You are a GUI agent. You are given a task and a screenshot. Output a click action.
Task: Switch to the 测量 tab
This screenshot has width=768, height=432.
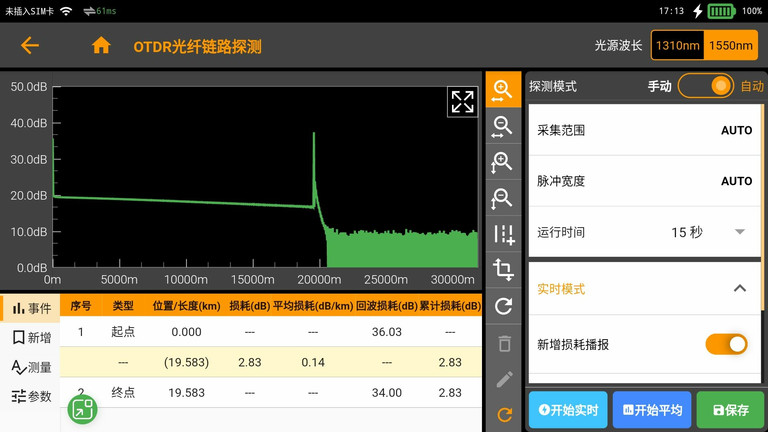point(31,367)
